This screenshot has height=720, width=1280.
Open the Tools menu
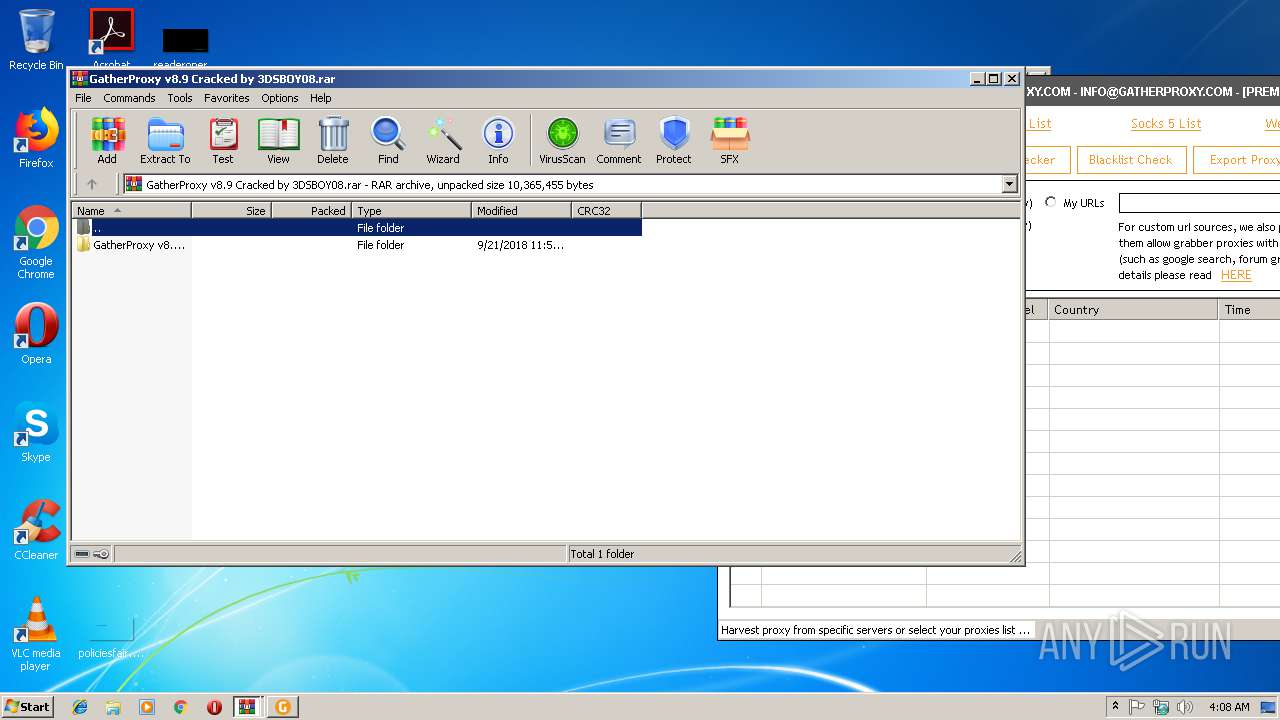(180, 98)
